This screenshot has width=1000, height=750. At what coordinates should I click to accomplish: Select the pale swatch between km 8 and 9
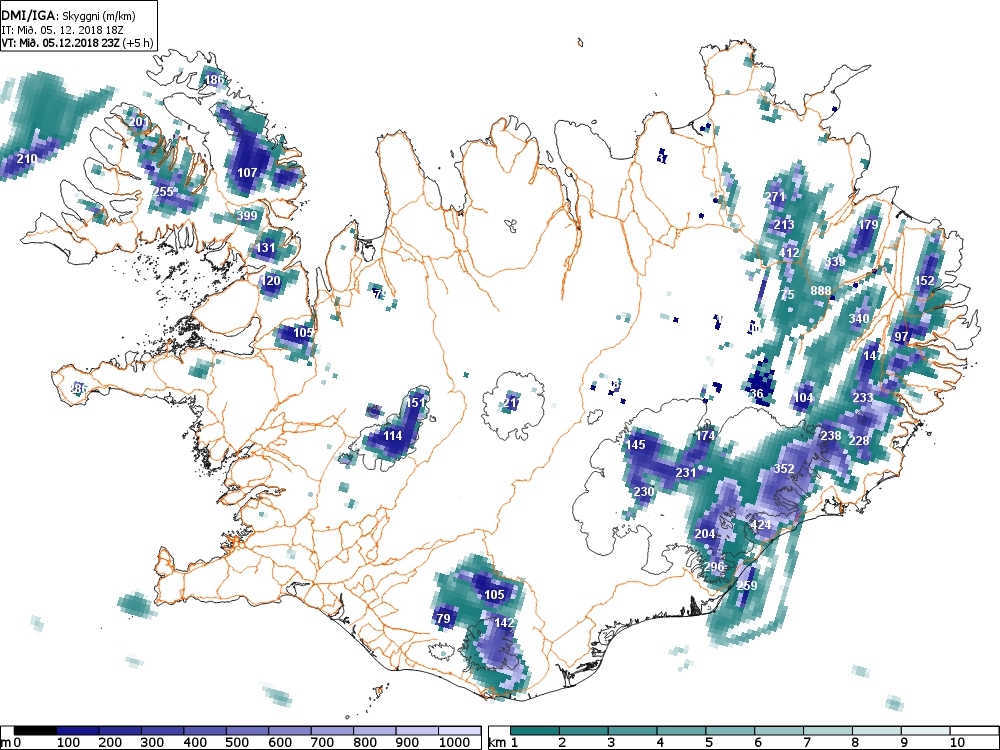(x=876, y=731)
